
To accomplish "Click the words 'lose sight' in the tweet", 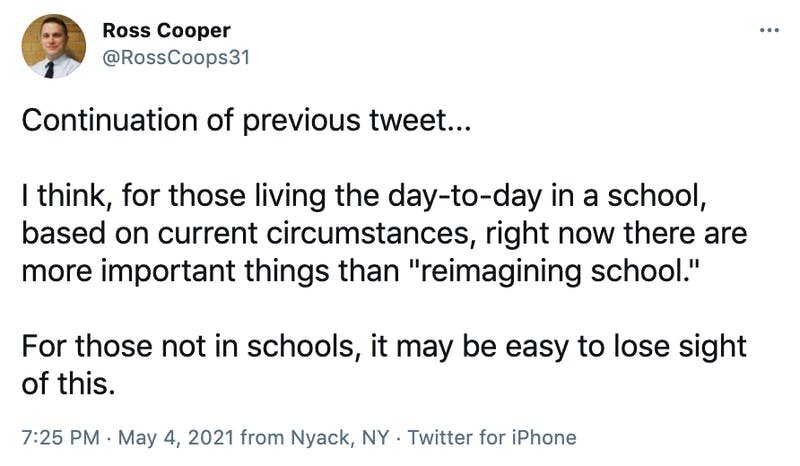I will (680, 346).
